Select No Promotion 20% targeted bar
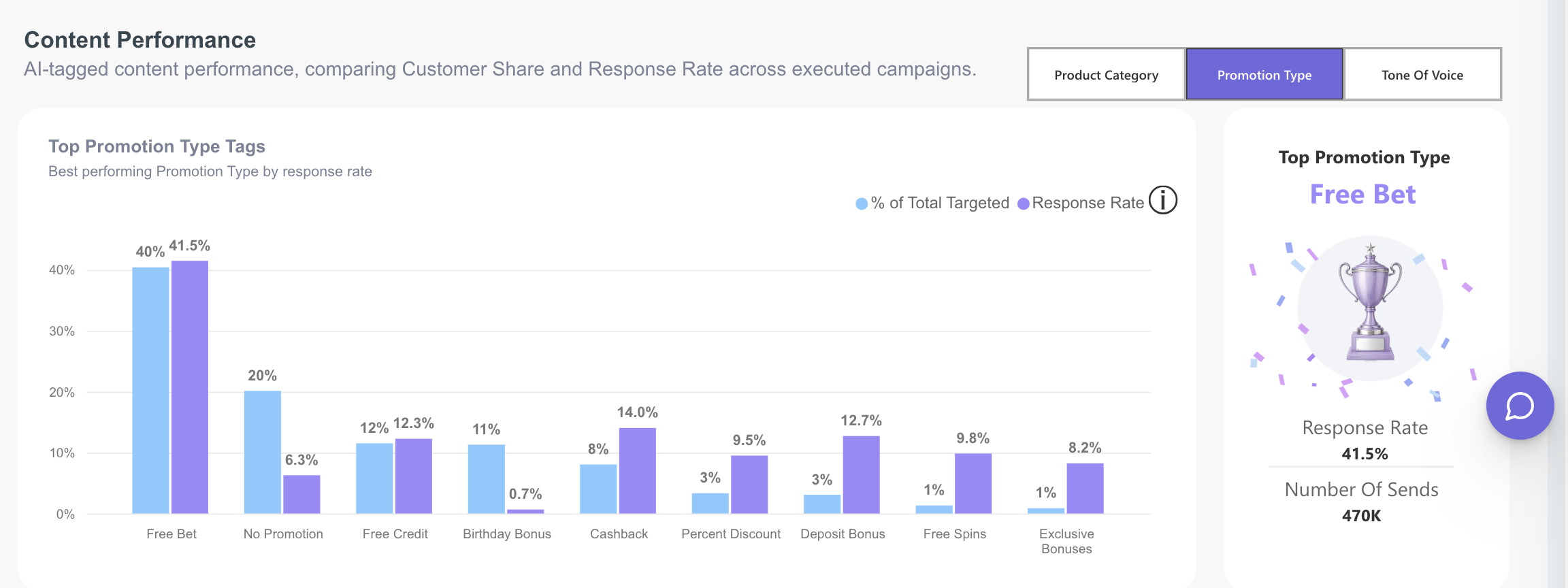The width and height of the screenshot is (1568, 588). coord(263,453)
